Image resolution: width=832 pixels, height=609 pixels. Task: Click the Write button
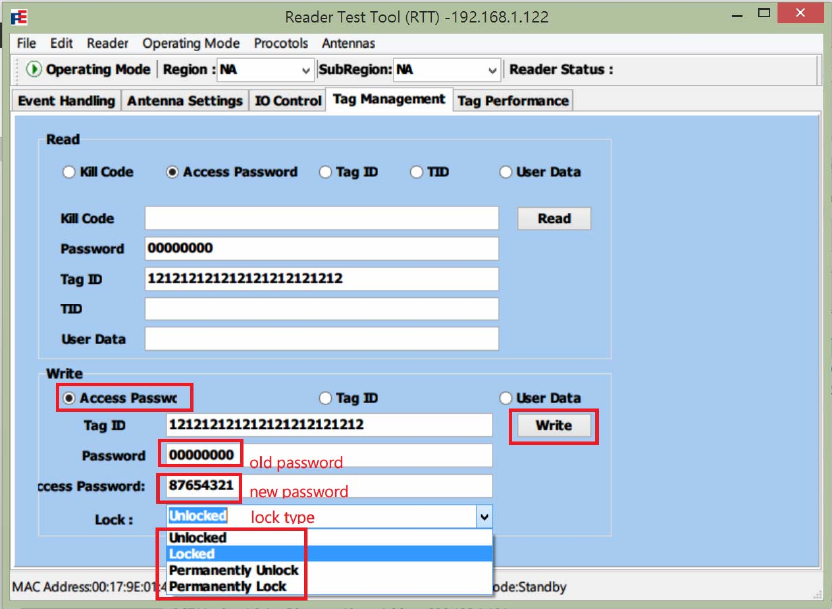point(553,425)
